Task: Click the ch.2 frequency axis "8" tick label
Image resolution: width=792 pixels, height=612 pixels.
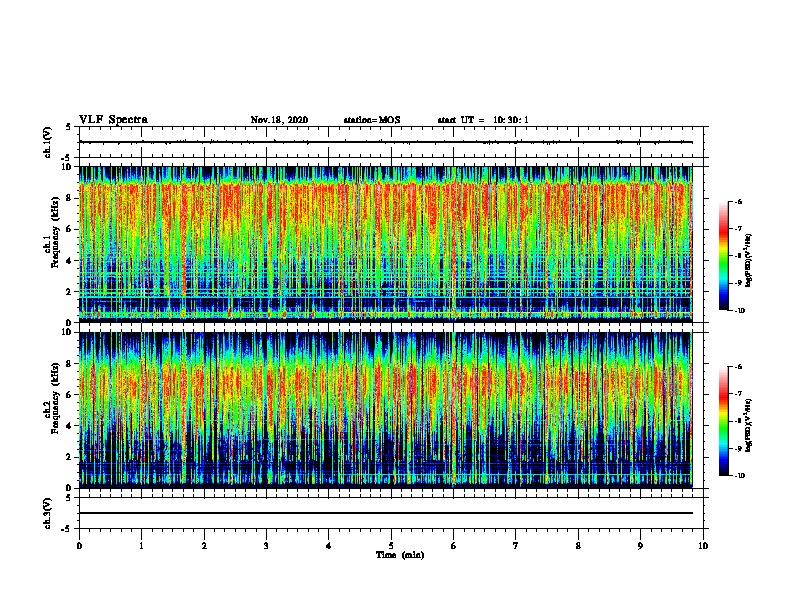Action: [x=69, y=364]
